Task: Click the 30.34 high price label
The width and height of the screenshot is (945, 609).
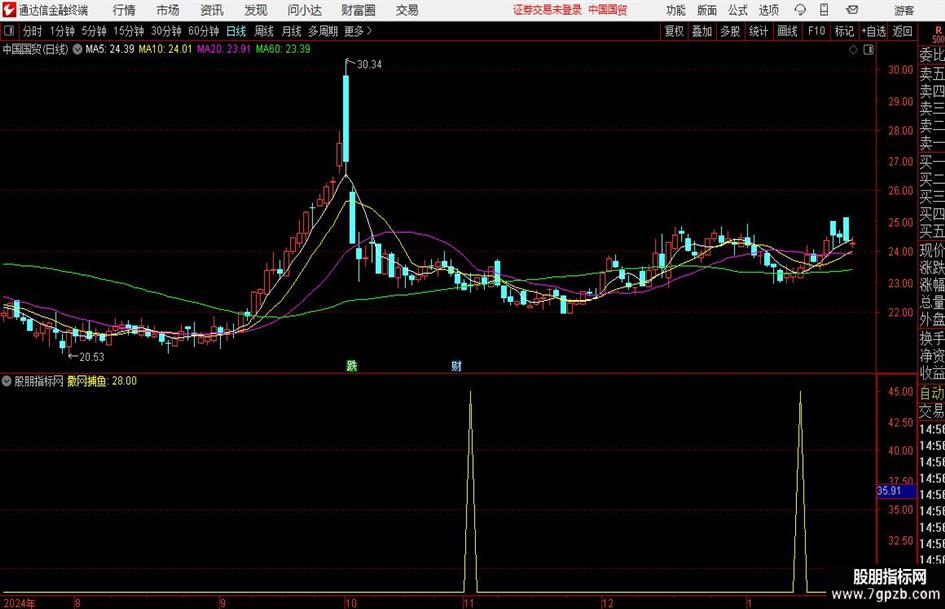Action: coord(369,65)
